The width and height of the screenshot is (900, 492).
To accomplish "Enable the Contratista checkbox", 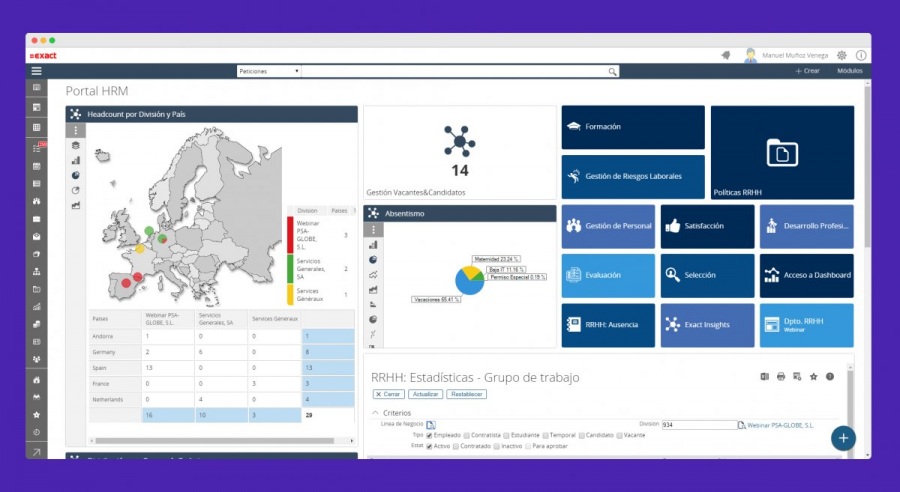I will (467, 436).
